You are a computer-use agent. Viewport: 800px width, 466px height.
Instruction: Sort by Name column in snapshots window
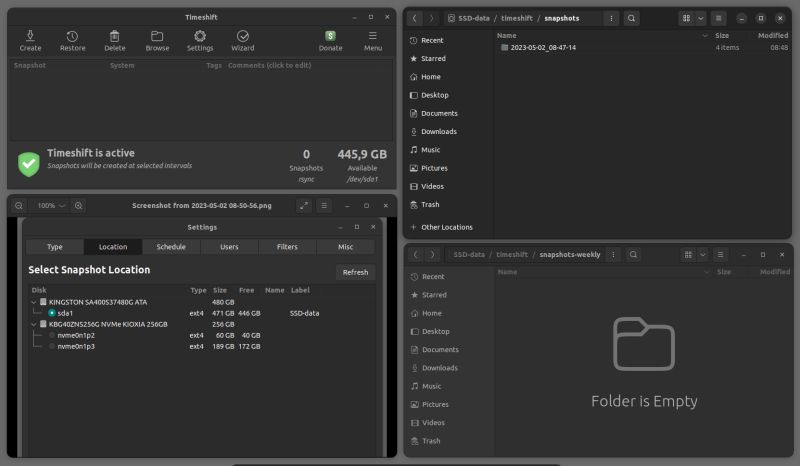tap(507, 36)
